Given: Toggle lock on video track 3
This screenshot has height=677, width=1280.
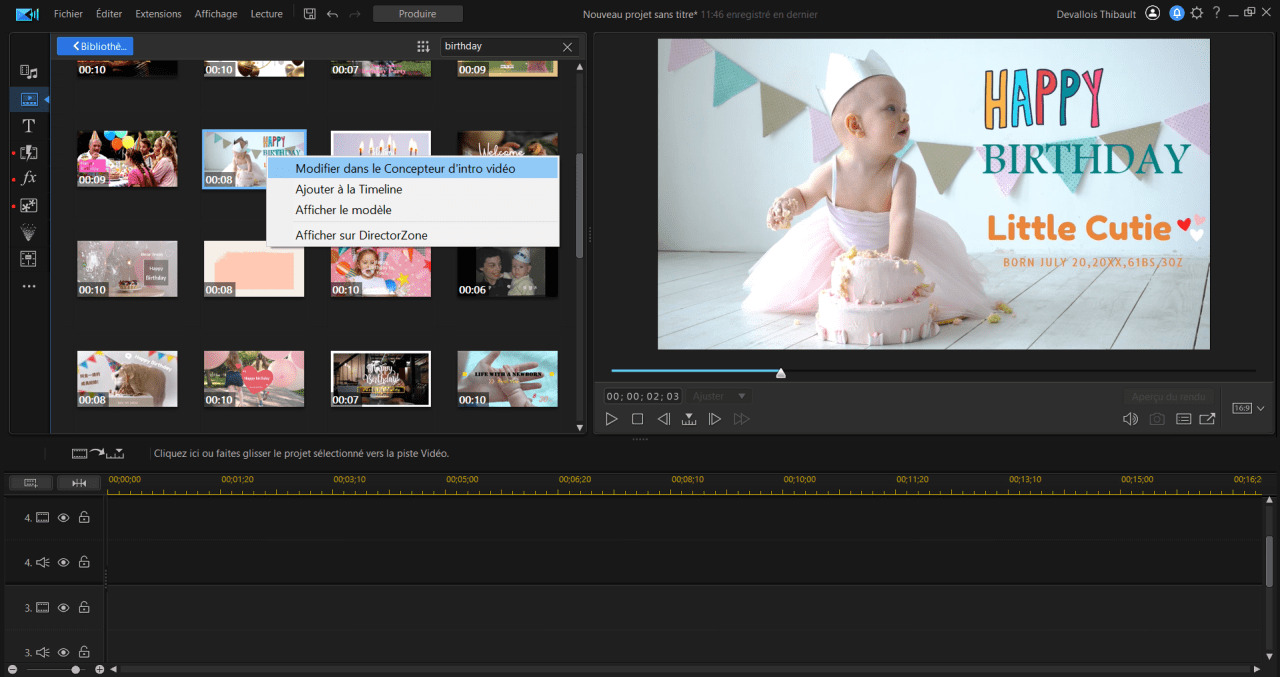Looking at the screenshot, I should coord(84,608).
